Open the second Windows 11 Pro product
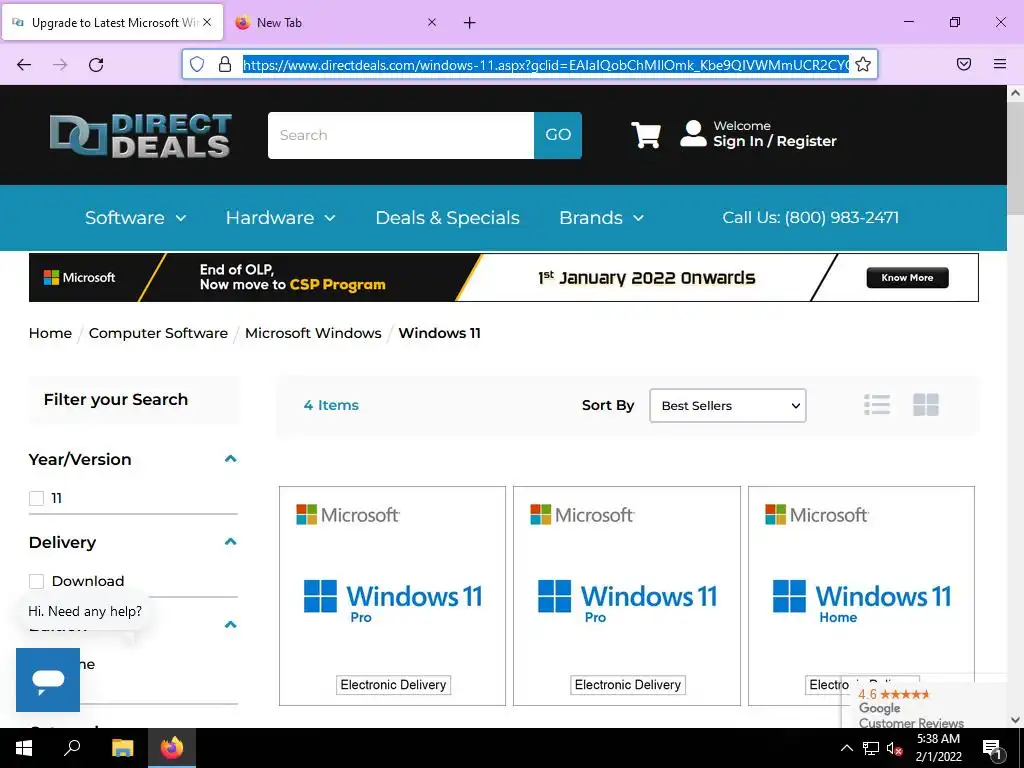Screen dimensions: 1024x768 click(627, 596)
